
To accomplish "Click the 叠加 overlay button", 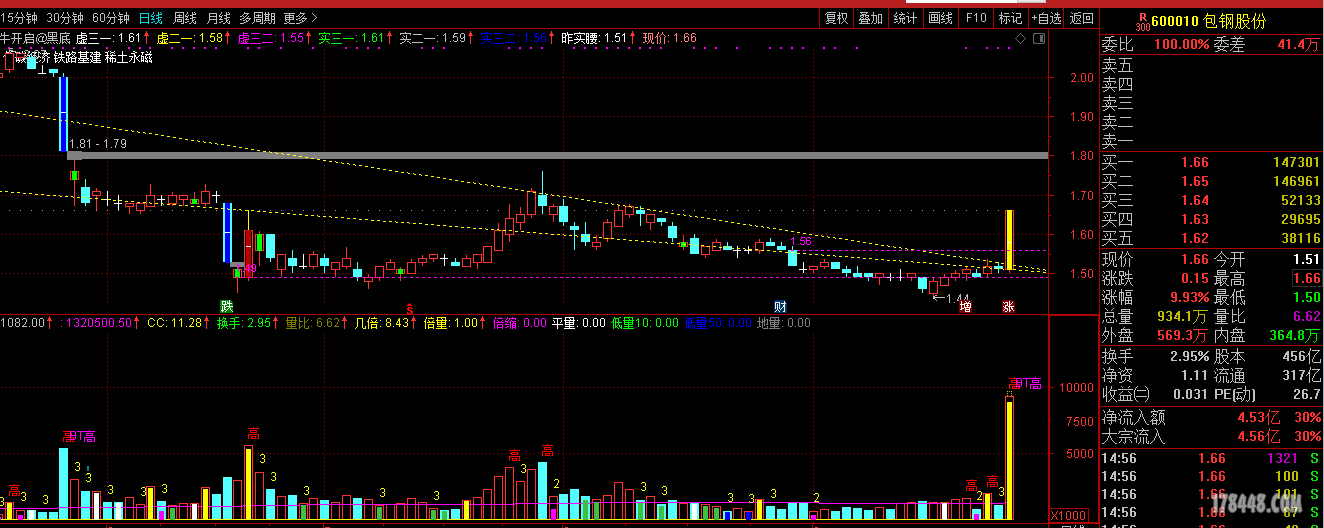I will point(870,18).
